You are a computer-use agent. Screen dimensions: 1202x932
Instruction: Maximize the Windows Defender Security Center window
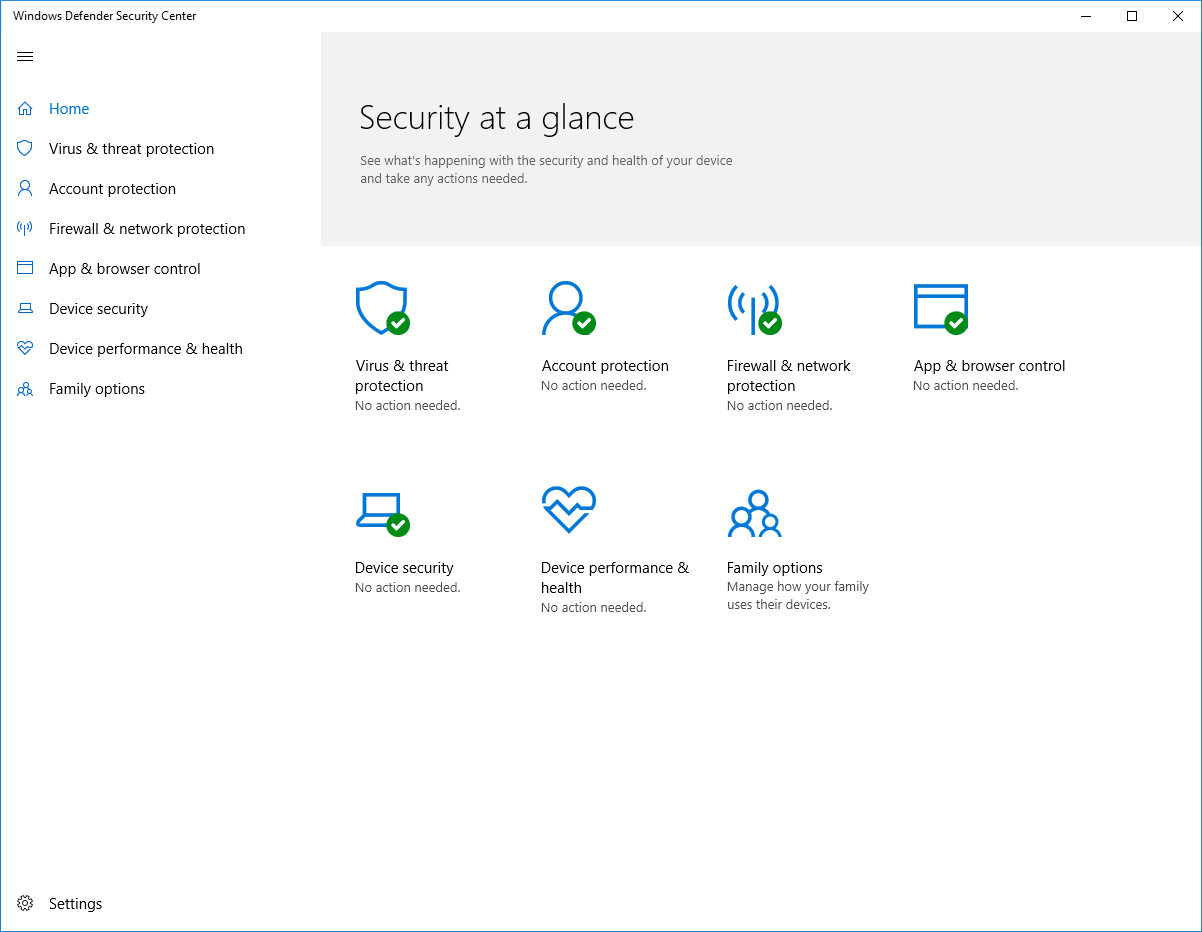coord(1132,16)
